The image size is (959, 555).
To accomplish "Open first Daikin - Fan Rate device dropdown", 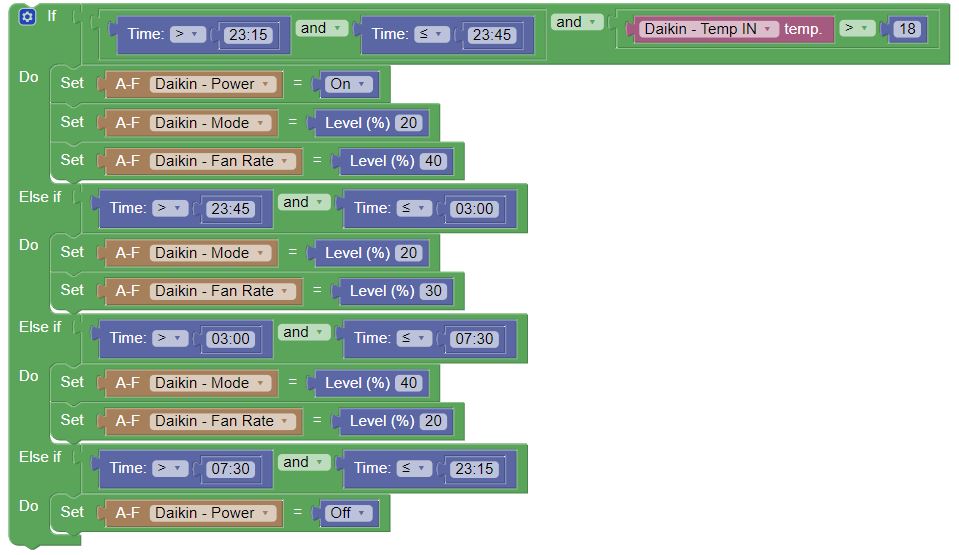I will pyautogui.click(x=222, y=161).
